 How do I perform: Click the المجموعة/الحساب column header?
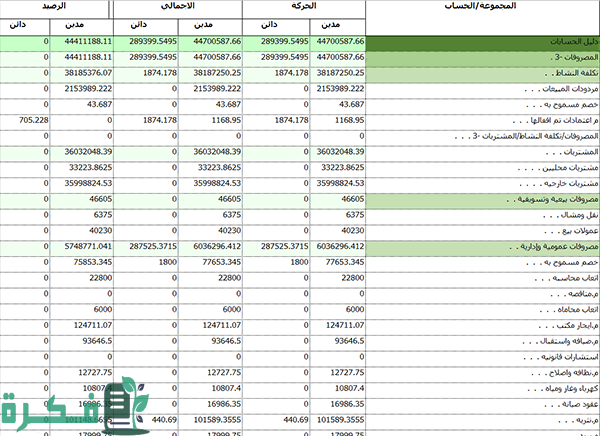click(482, 6)
